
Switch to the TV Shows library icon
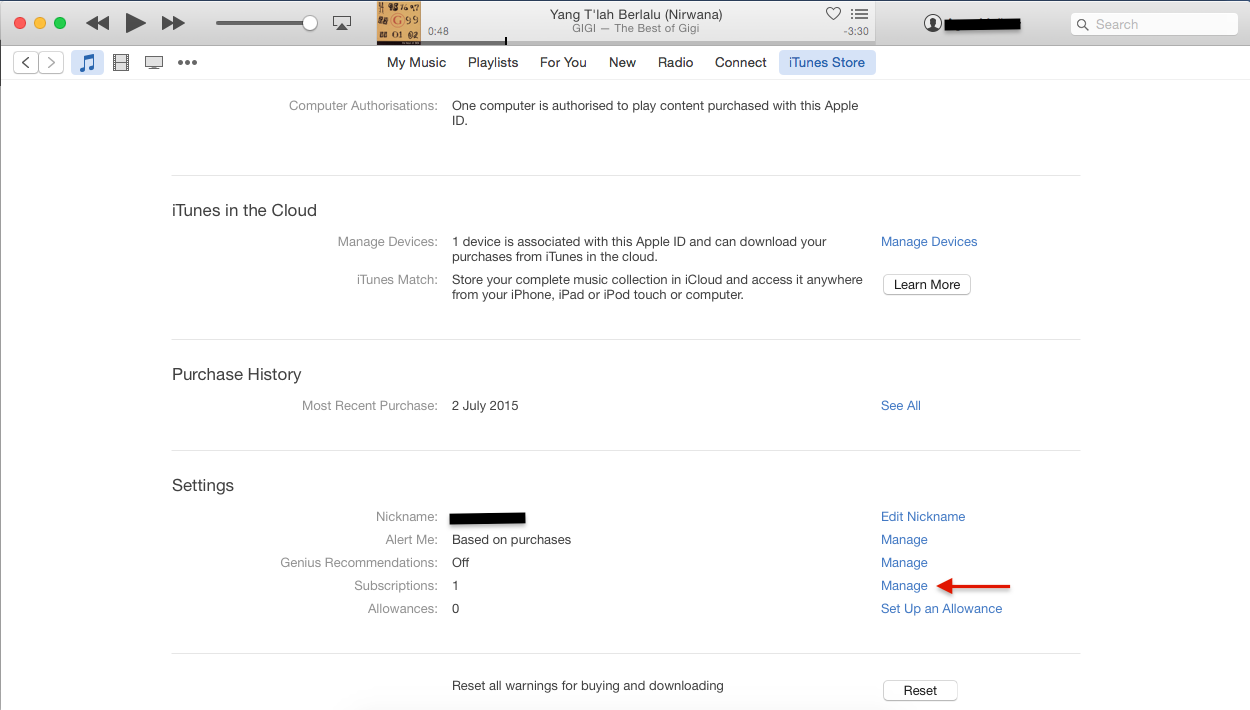click(154, 63)
